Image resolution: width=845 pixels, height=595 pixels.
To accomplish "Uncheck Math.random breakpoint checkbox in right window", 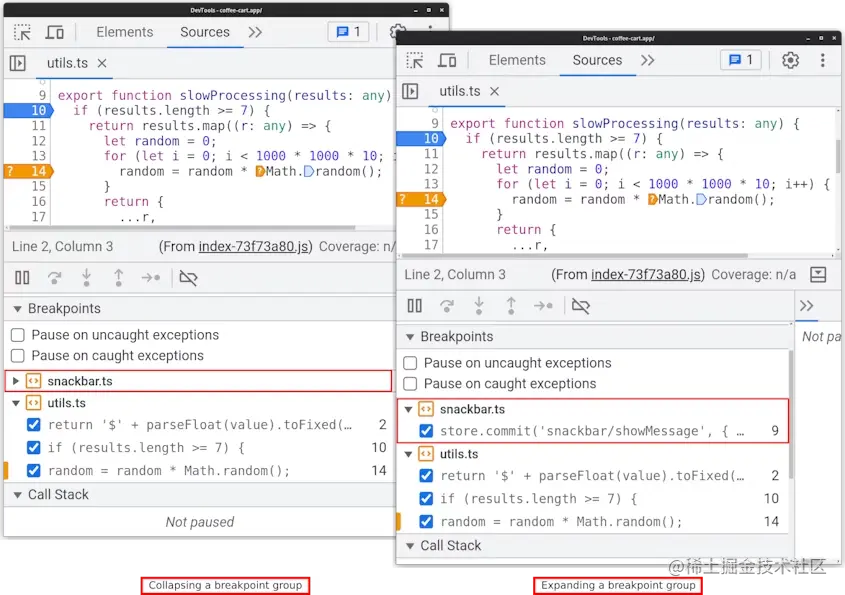I will point(426,522).
